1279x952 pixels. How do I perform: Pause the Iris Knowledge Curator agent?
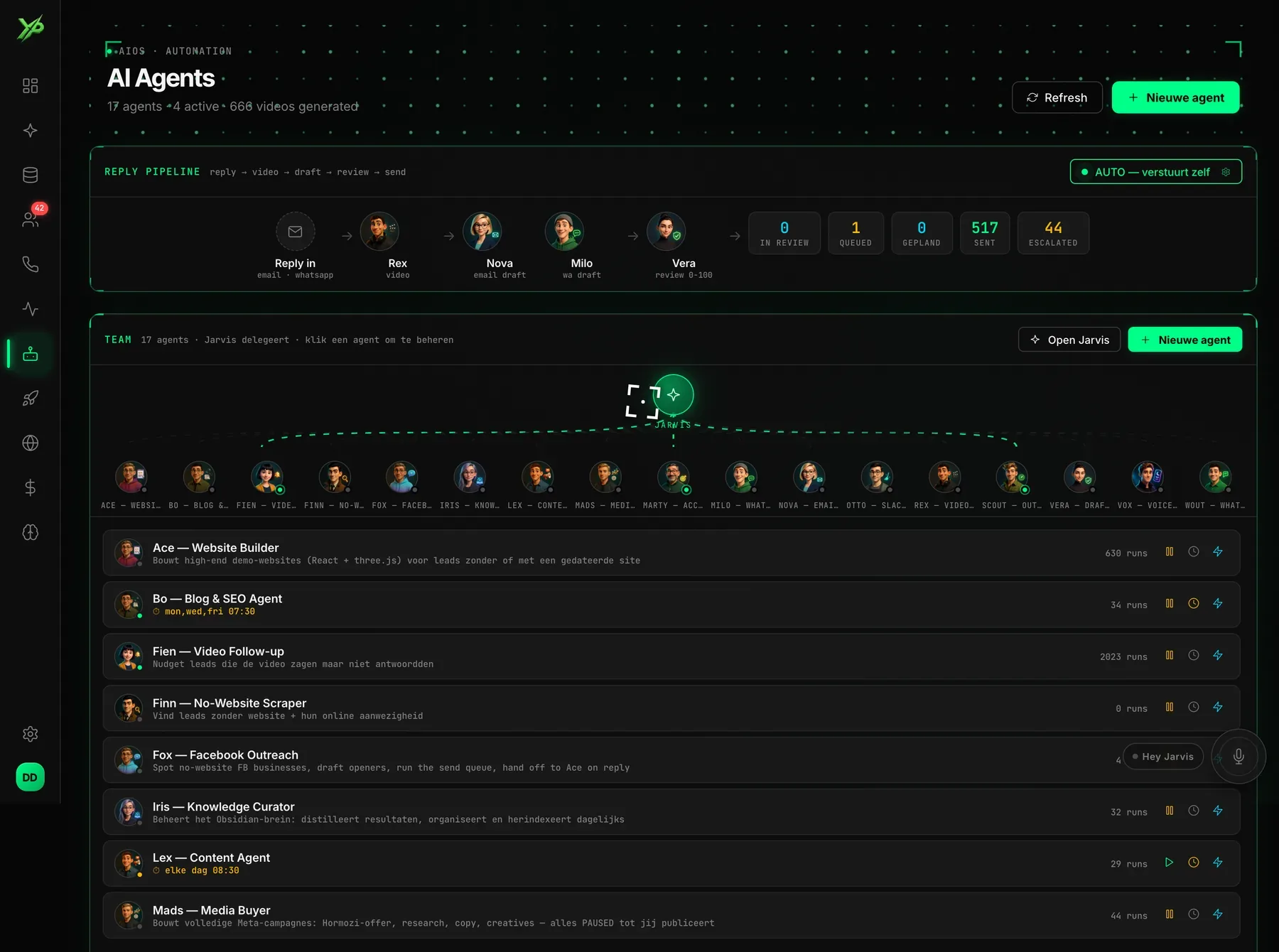click(x=1170, y=811)
